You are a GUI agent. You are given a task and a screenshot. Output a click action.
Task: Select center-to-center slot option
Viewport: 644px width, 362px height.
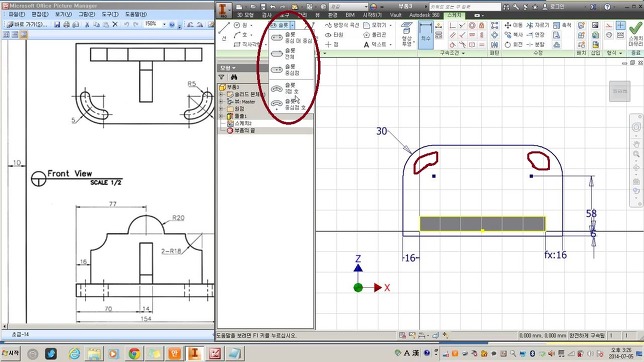(x=292, y=38)
